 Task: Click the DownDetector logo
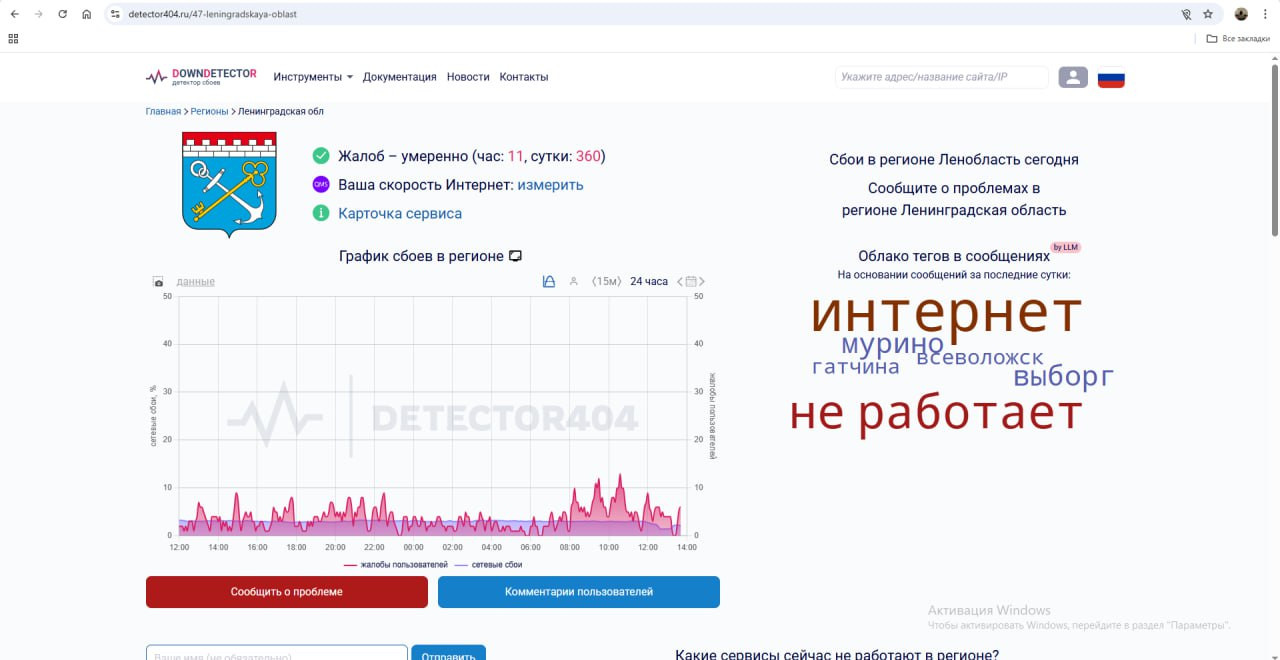201,77
